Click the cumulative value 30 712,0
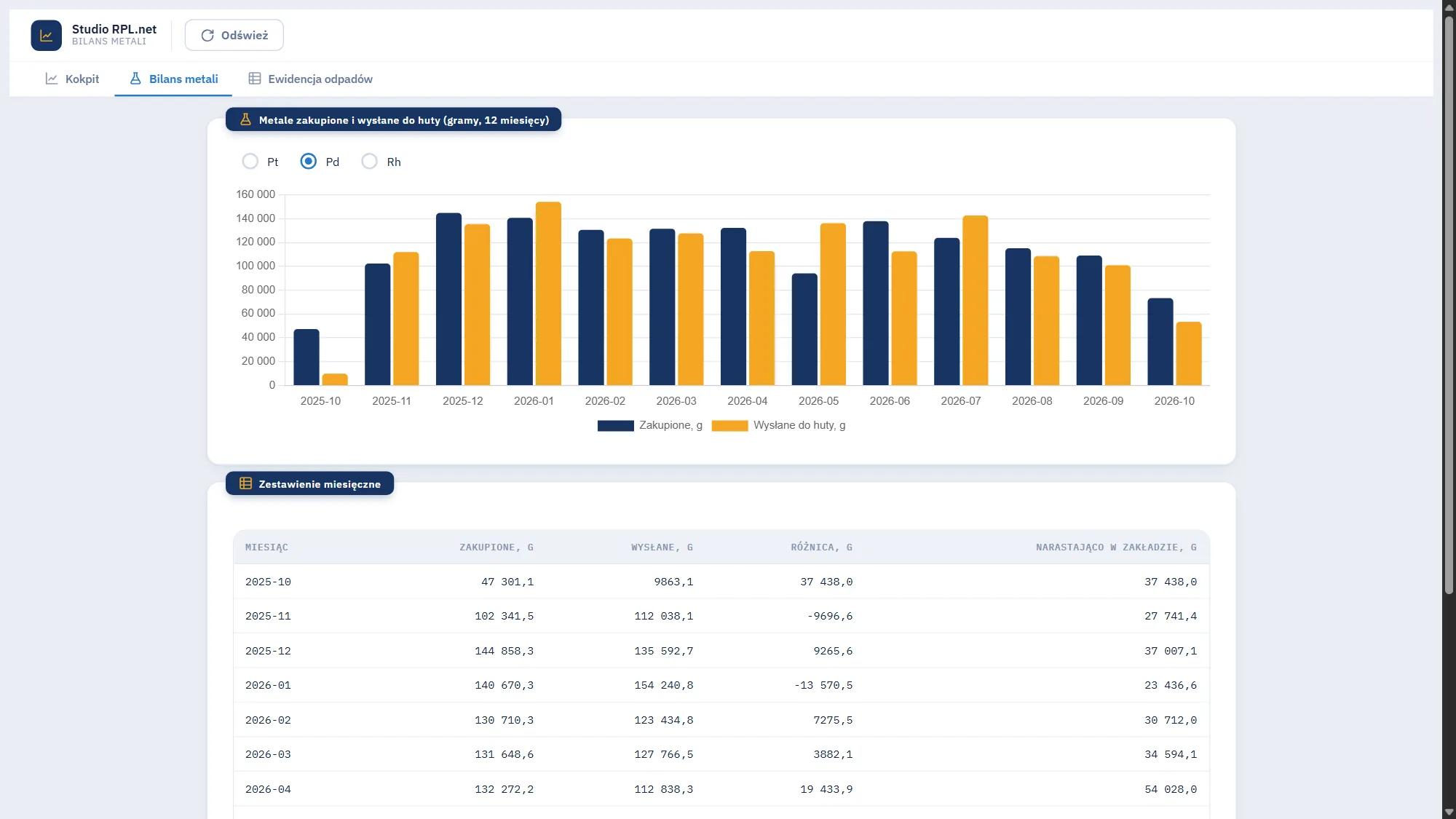Image resolution: width=1456 pixels, height=819 pixels. 1171,720
